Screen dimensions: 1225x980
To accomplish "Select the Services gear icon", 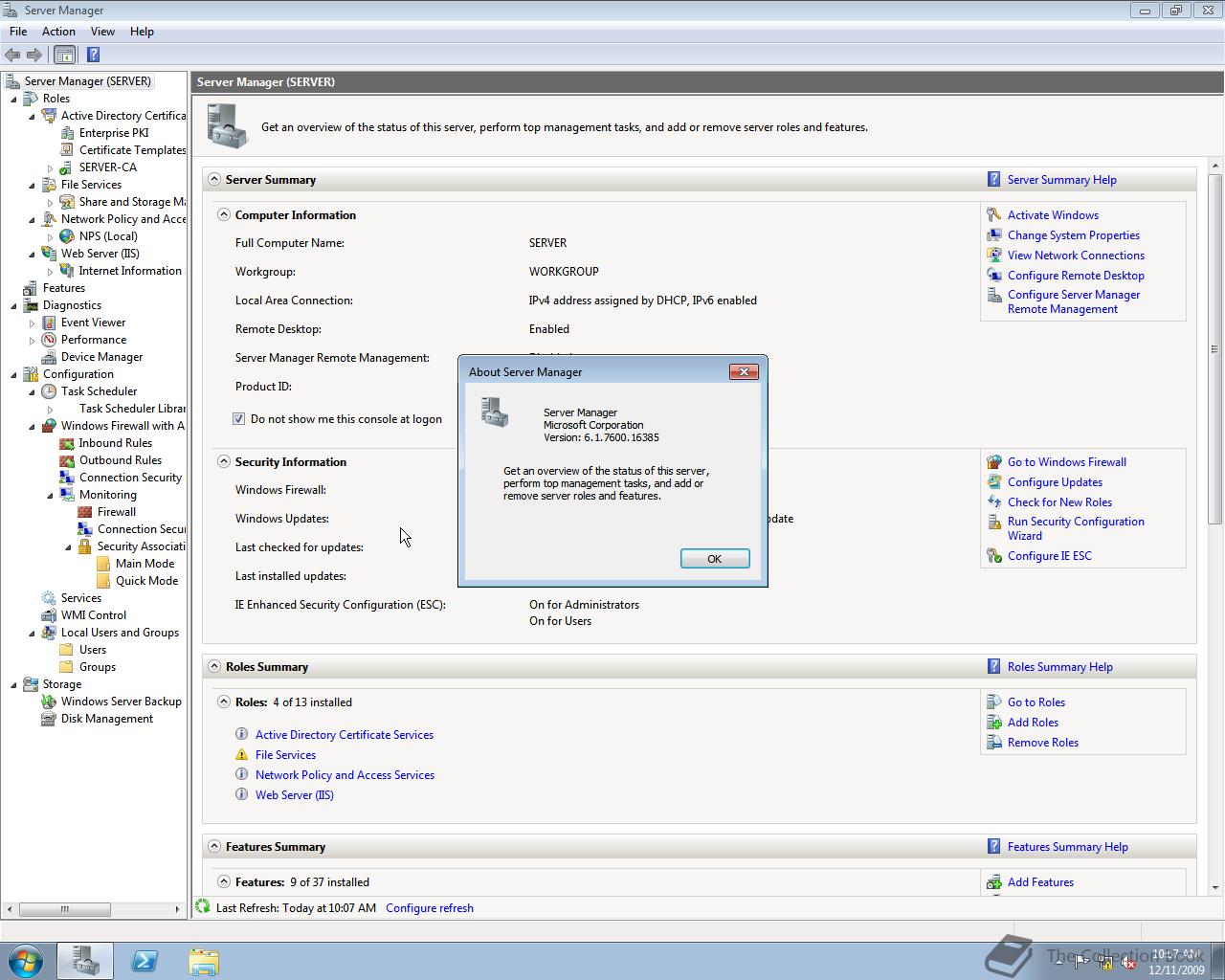I will [49, 598].
